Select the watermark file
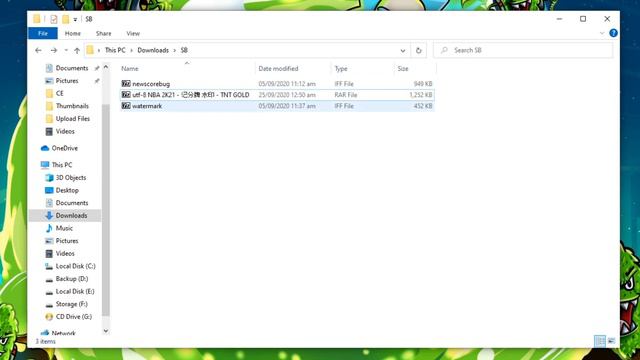 [x=277, y=106]
